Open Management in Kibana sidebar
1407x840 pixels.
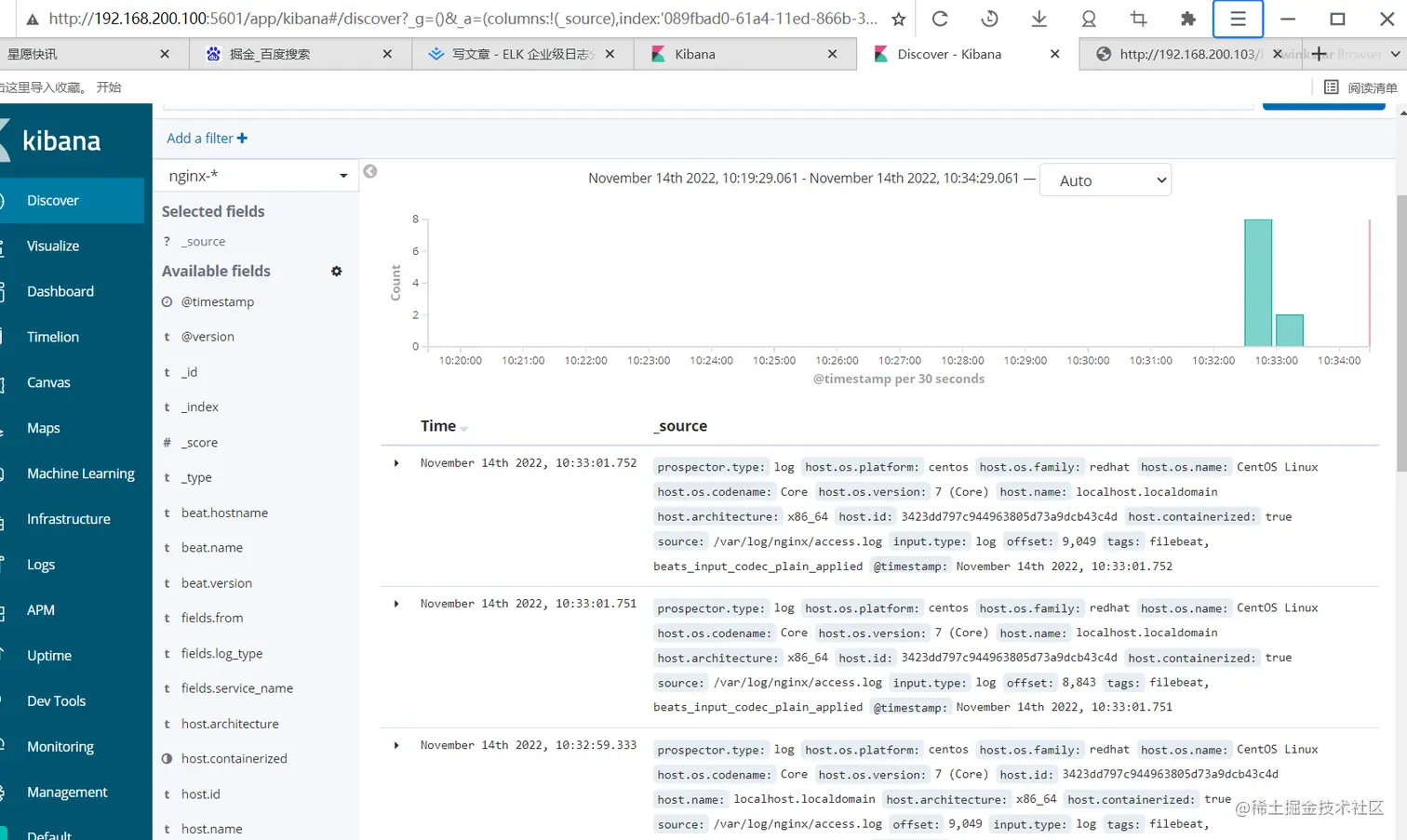(67, 793)
